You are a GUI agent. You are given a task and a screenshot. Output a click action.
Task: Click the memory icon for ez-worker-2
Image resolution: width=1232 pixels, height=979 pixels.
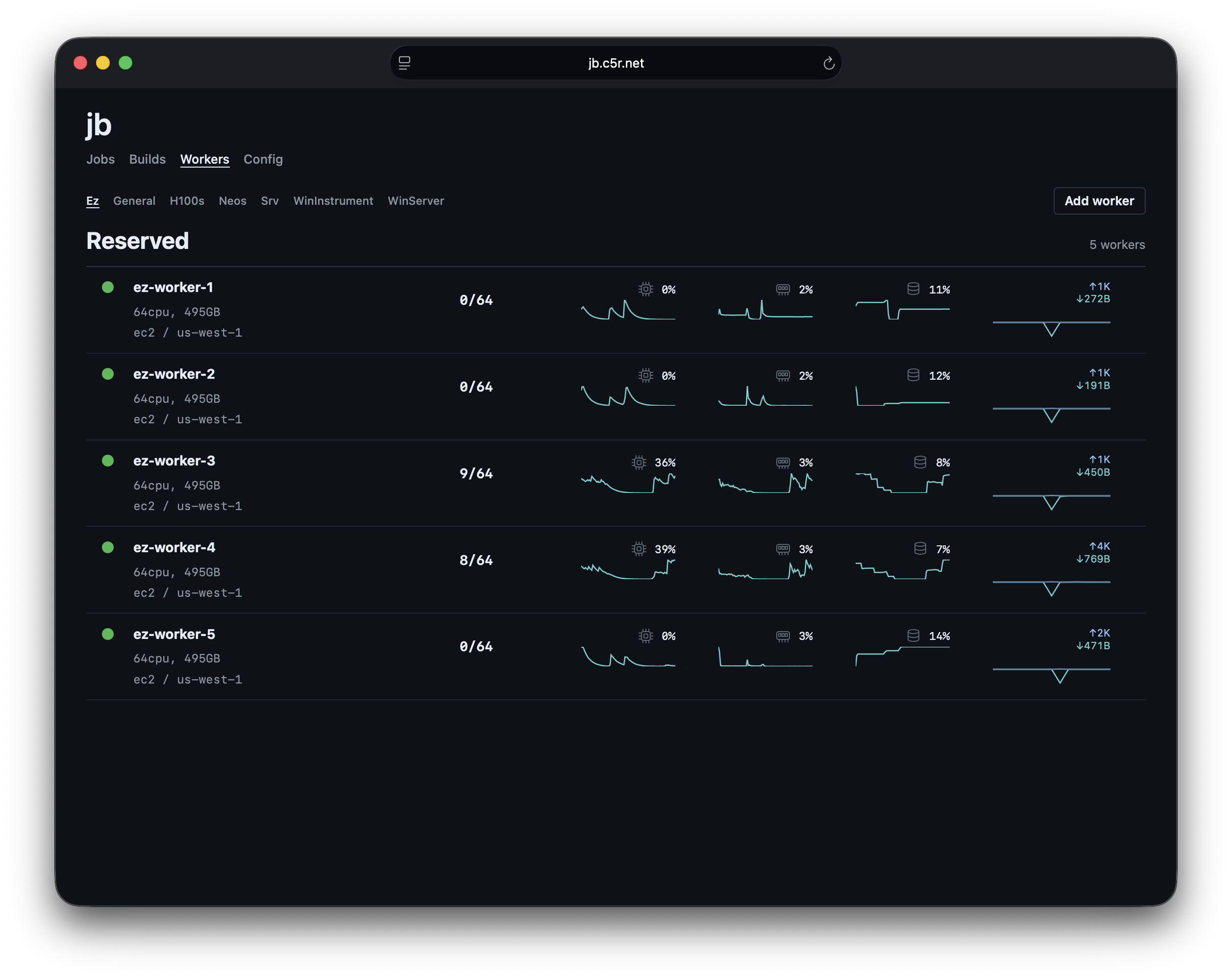[x=783, y=375]
